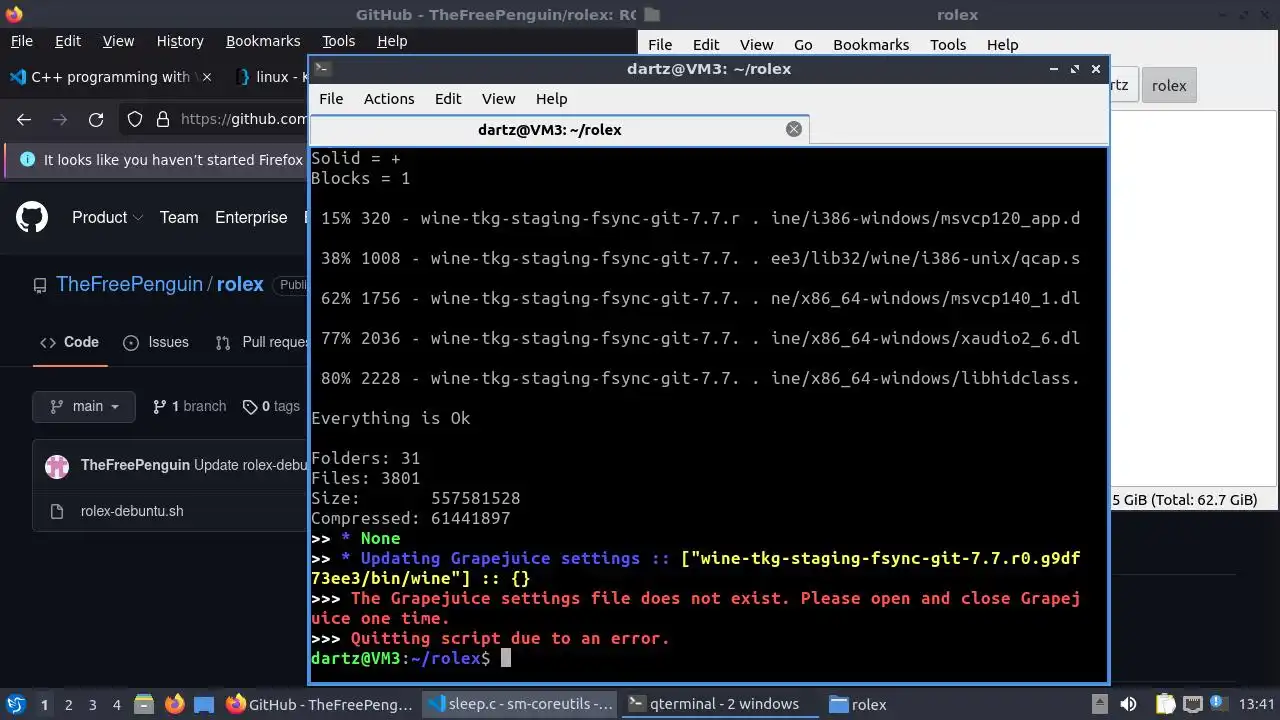The height and width of the screenshot is (720, 1280).
Task: Select the repository Issues tab
Action: (x=156, y=342)
